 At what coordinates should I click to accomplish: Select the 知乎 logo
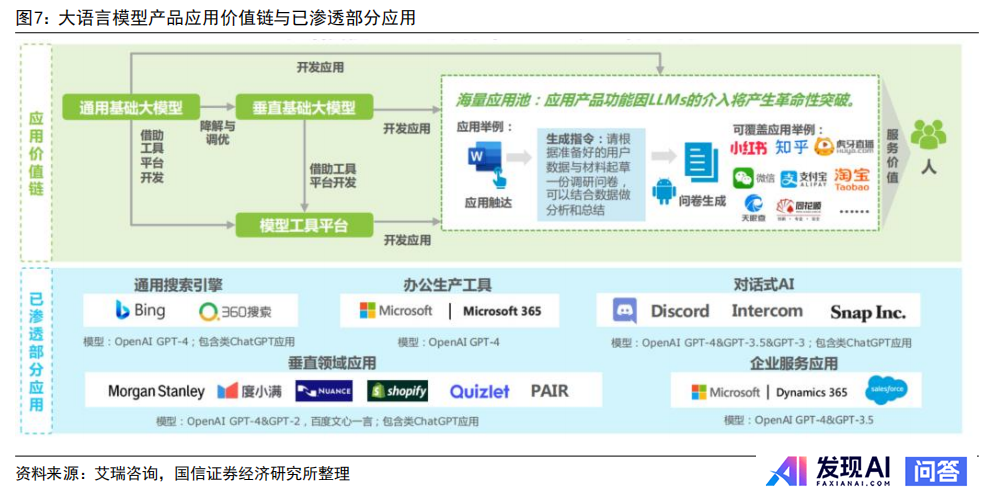(792, 147)
